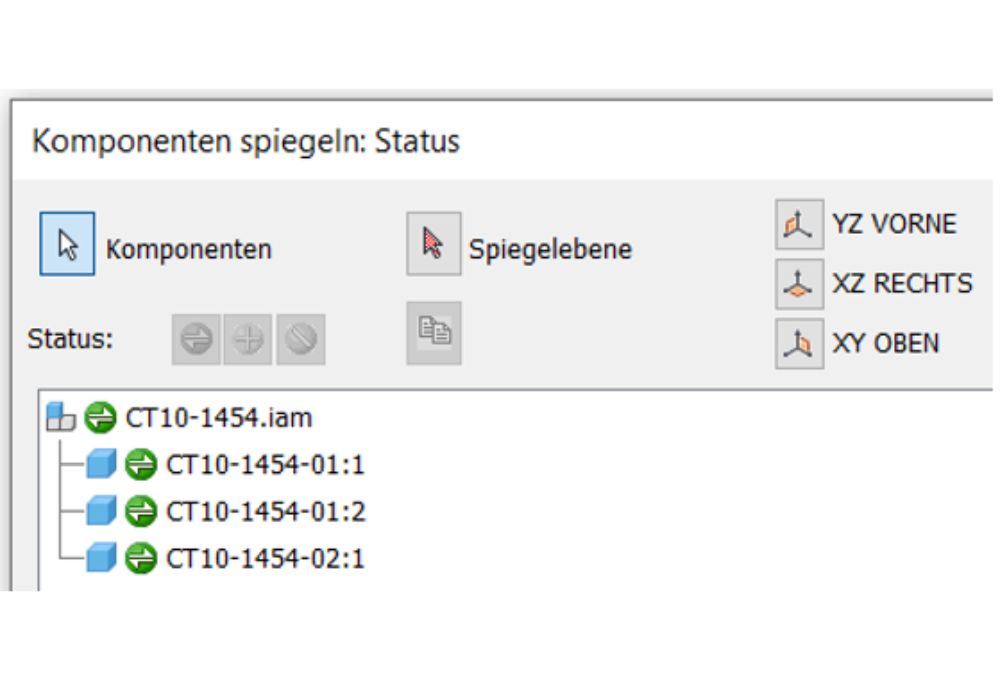1000x700 pixels.
Task: Toggle mirror status of CT10-1454-02:1
Action: click(x=140, y=558)
